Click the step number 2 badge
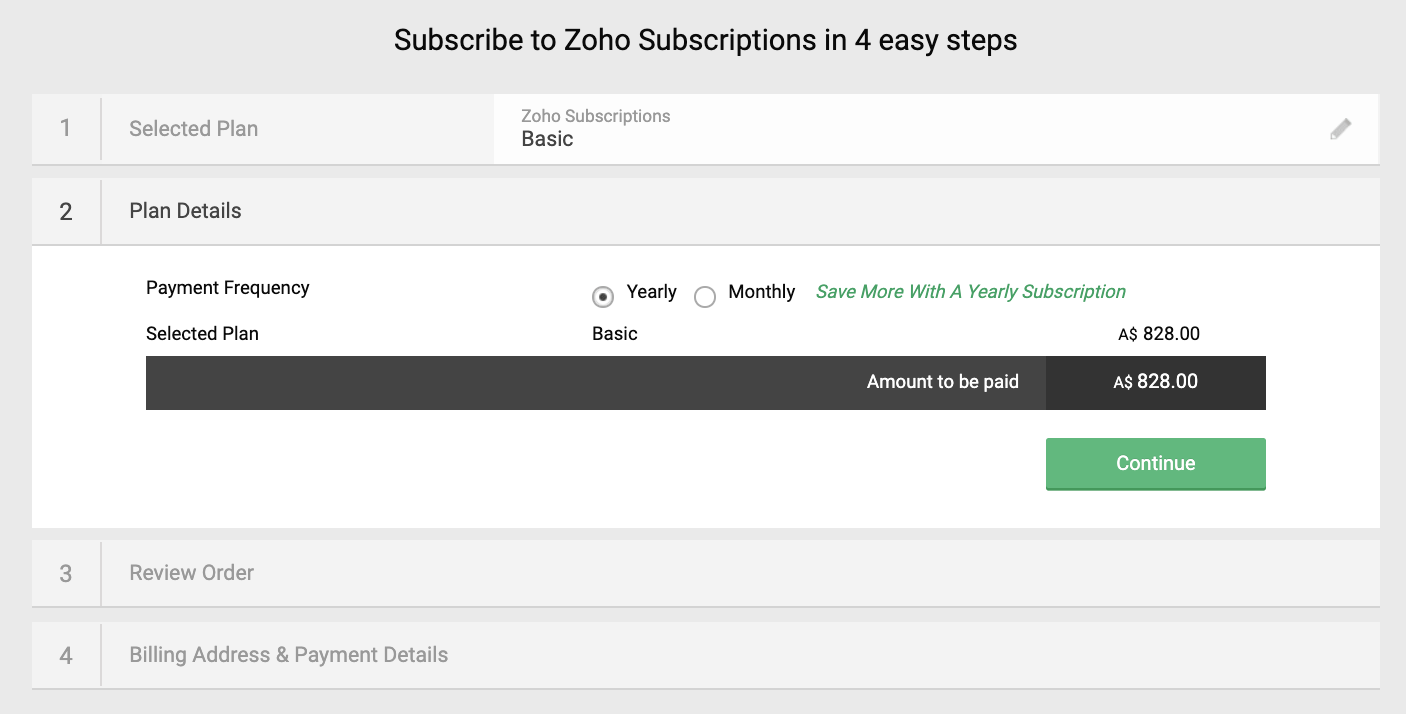Screen dimensions: 1406x714 (66, 212)
